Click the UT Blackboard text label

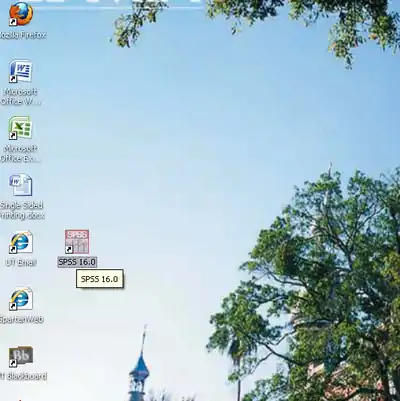click(23, 377)
